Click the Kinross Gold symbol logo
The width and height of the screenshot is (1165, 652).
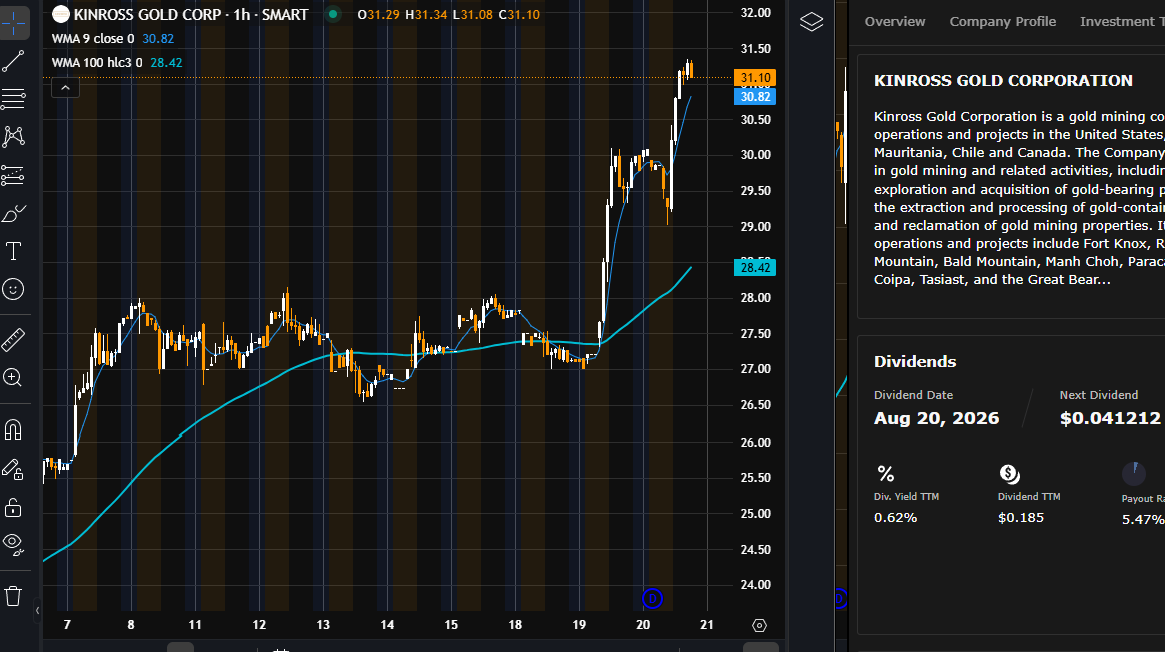[61, 14]
